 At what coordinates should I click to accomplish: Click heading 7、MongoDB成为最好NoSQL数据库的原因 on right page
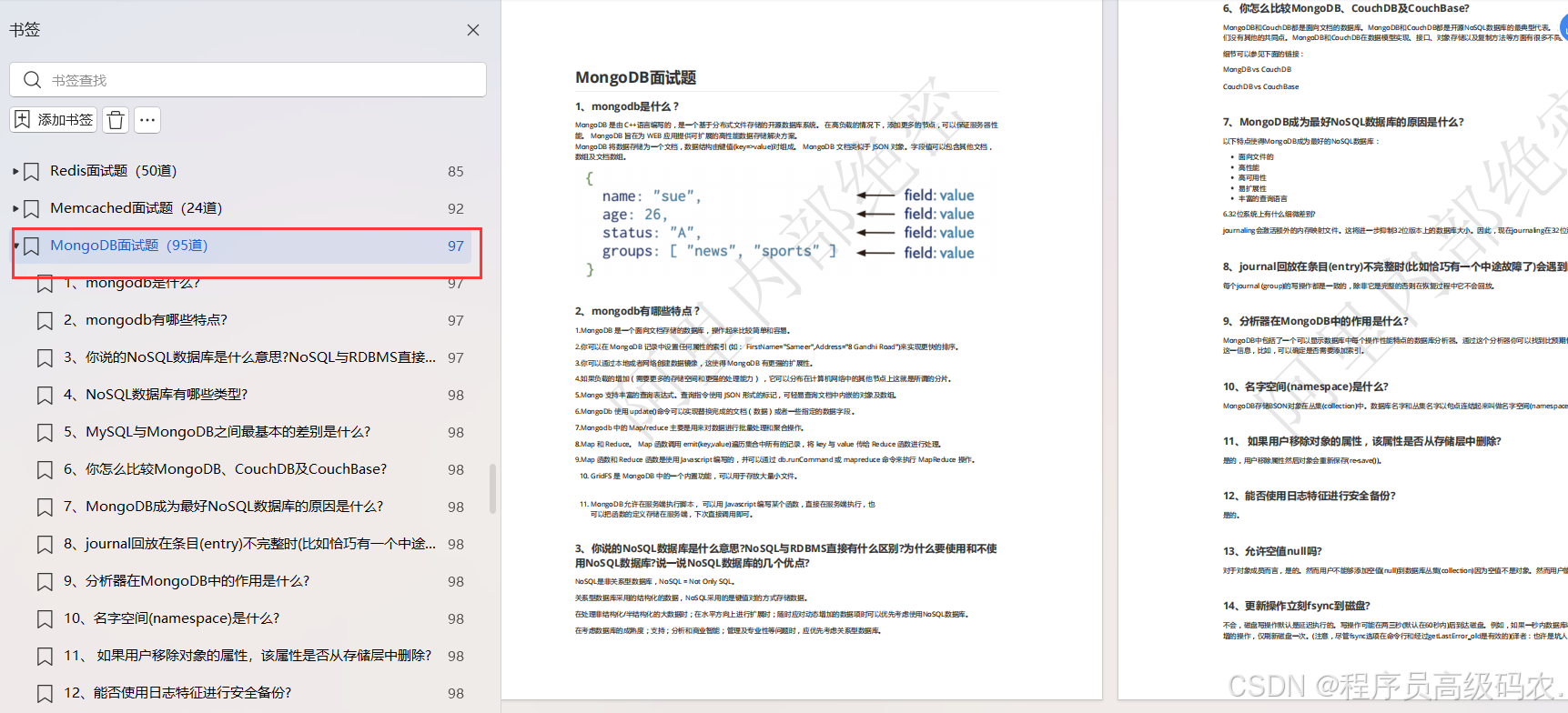1343,122
